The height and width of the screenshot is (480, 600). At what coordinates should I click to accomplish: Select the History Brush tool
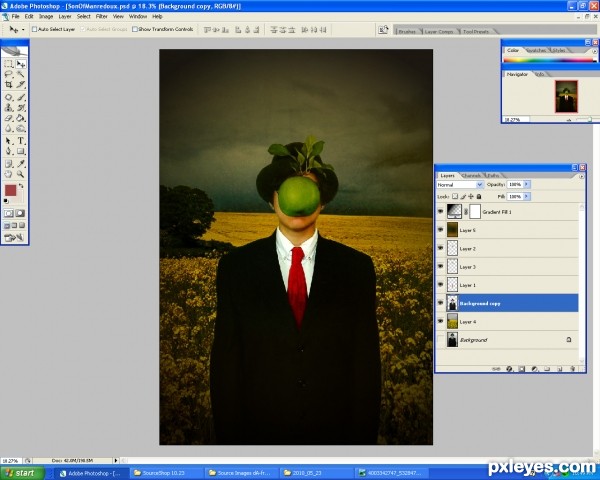21,108
